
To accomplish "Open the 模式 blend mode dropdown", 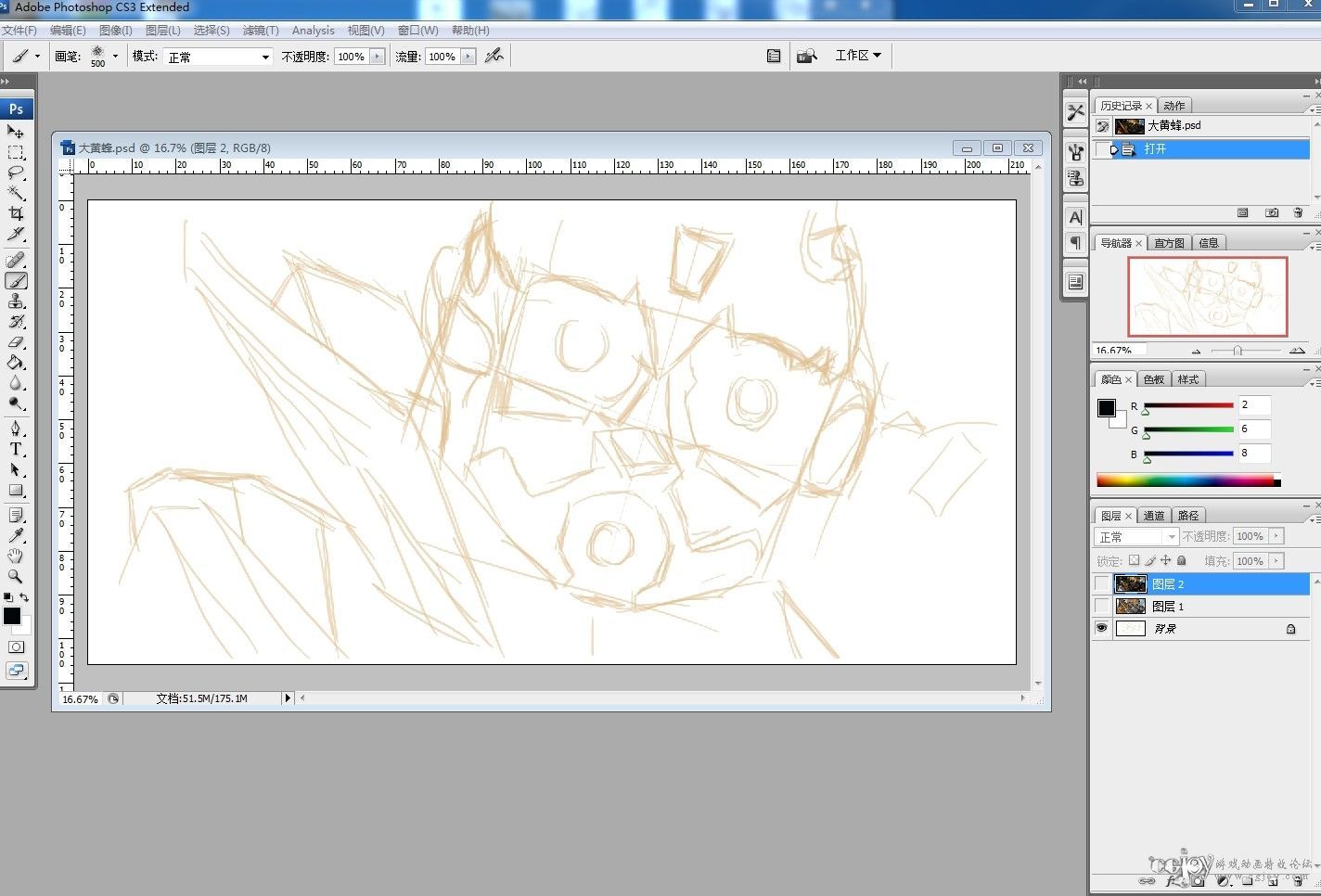I will [218, 57].
